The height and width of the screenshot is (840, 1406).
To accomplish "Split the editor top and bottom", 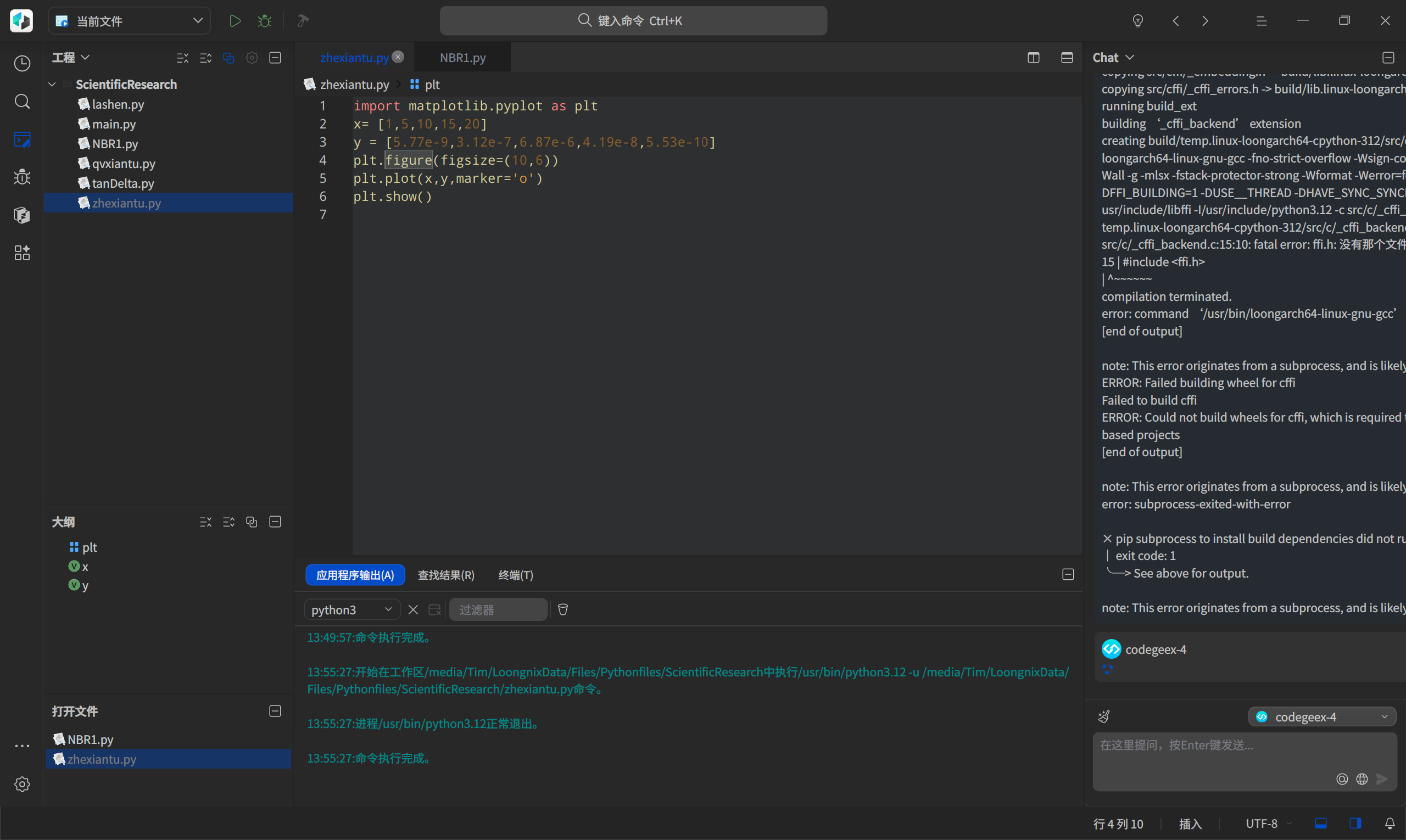I will click(x=1067, y=58).
